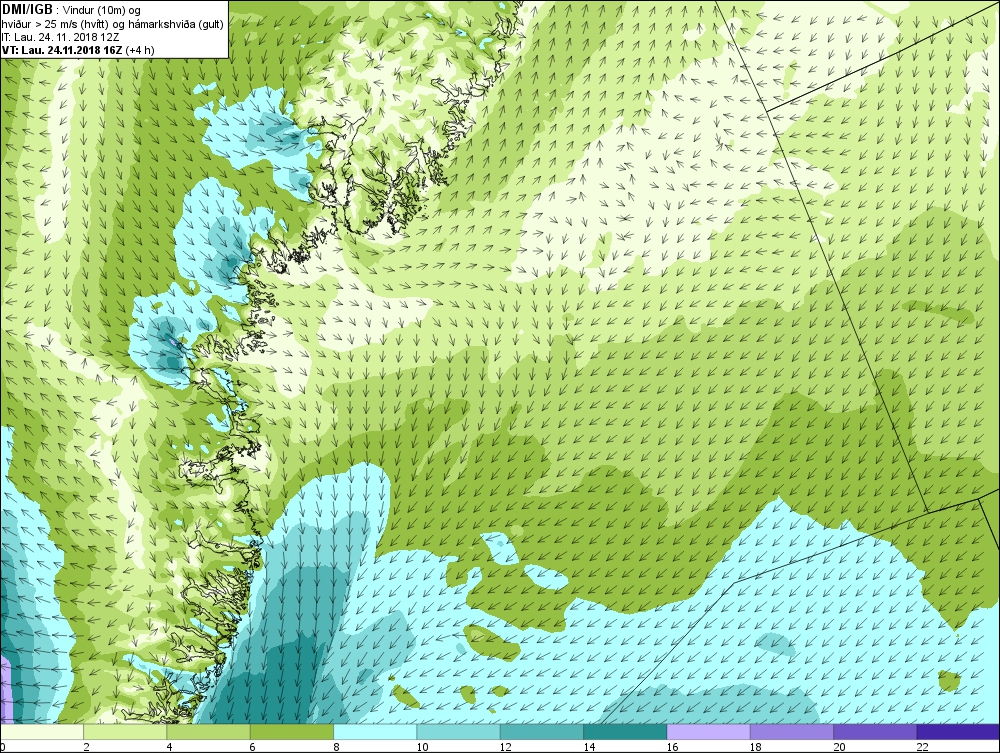Click the 16–18 m/s light purple legend swatch

pyautogui.click(x=708, y=732)
